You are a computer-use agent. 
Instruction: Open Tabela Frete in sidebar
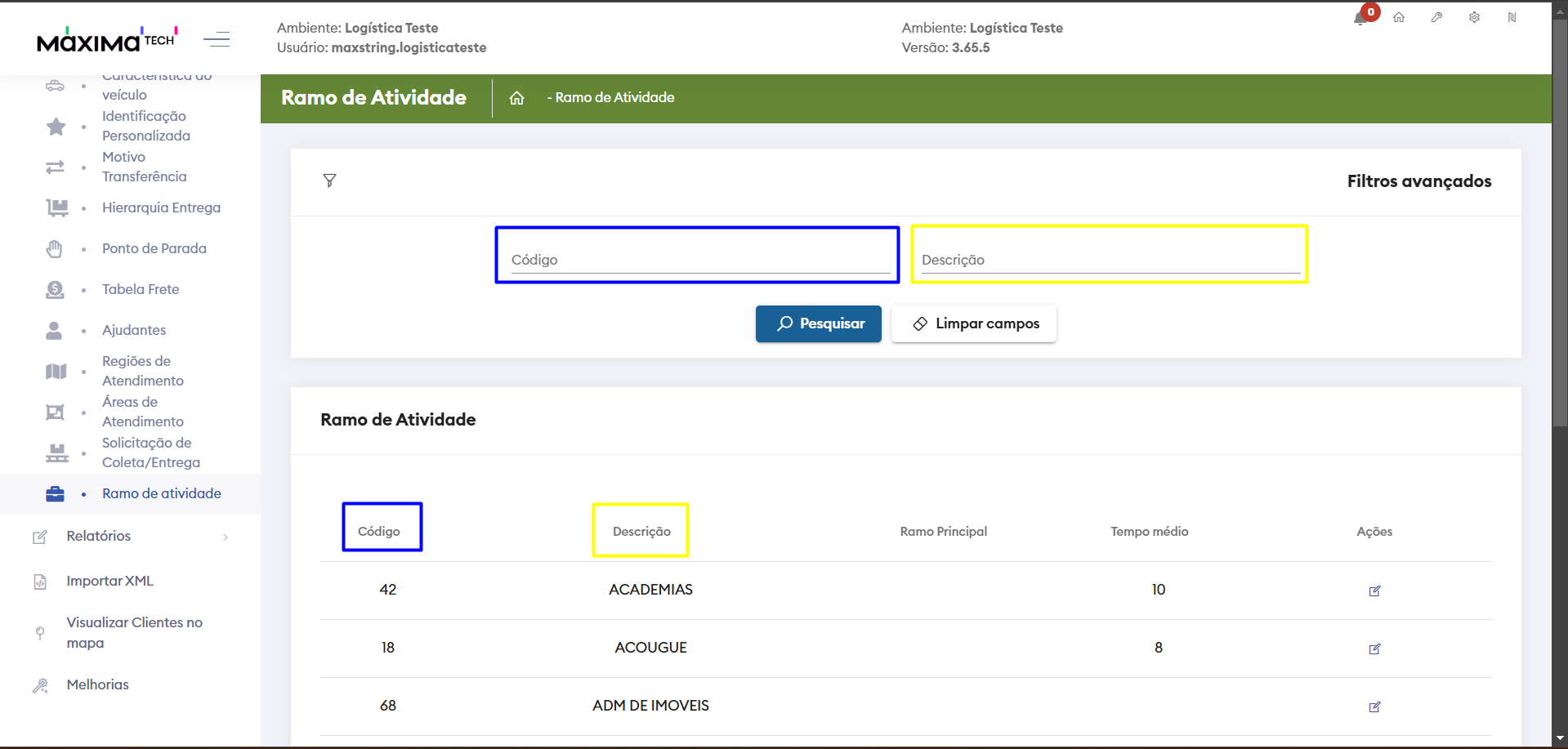(141, 289)
